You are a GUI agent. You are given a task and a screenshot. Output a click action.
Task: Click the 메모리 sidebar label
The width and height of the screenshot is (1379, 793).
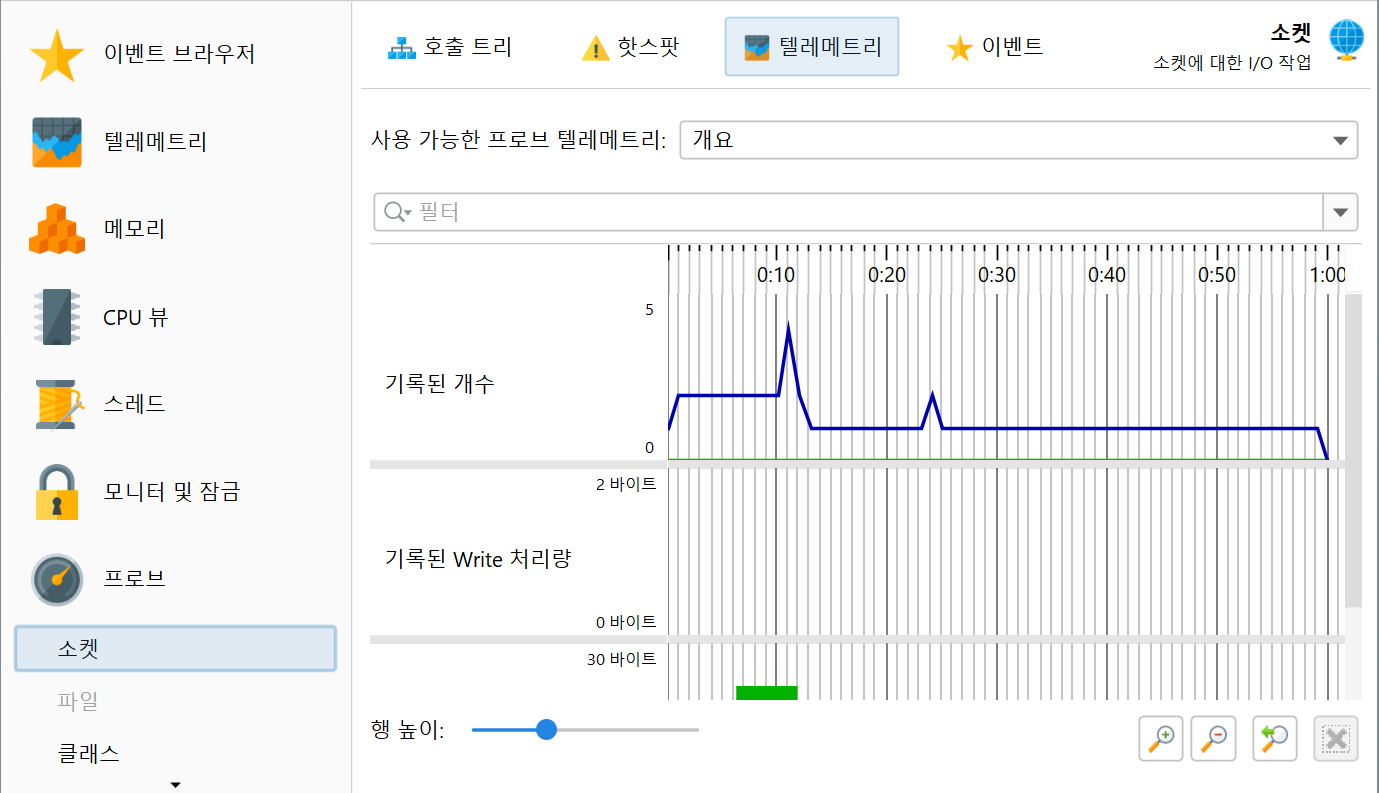pyautogui.click(x=134, y=229)
